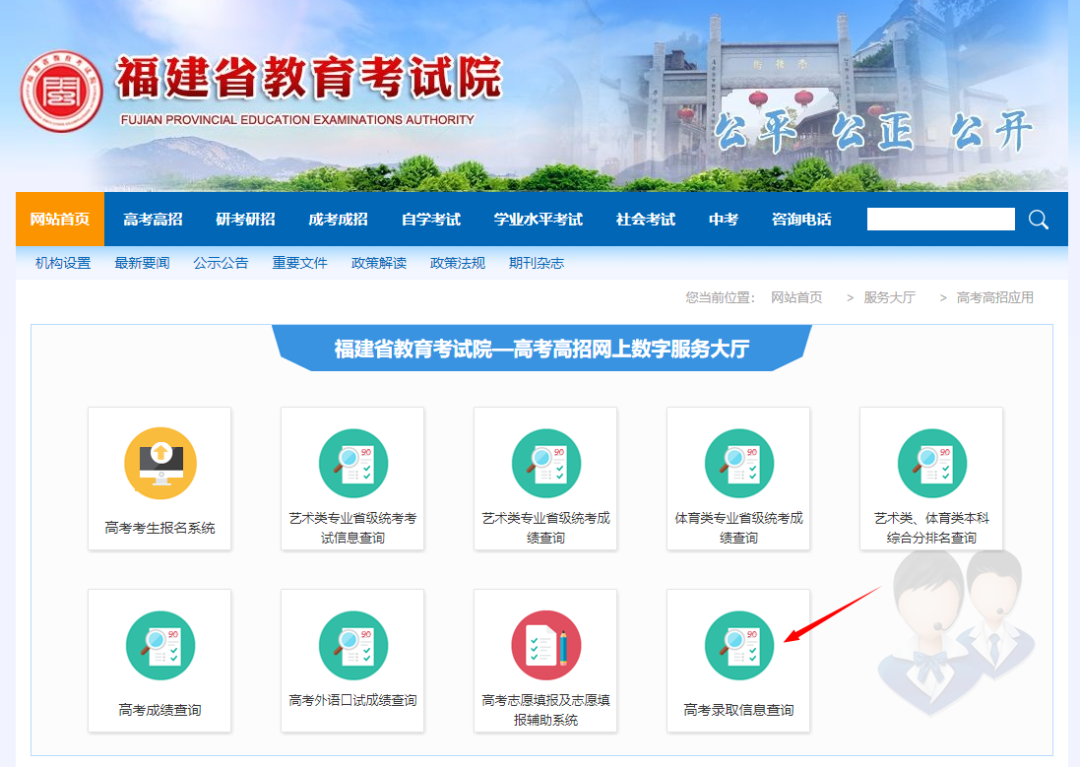Open the 政策解读 section link
The width and height of the screenshot is (1080, 767).
pyautogui.click(x=378, y=262)
